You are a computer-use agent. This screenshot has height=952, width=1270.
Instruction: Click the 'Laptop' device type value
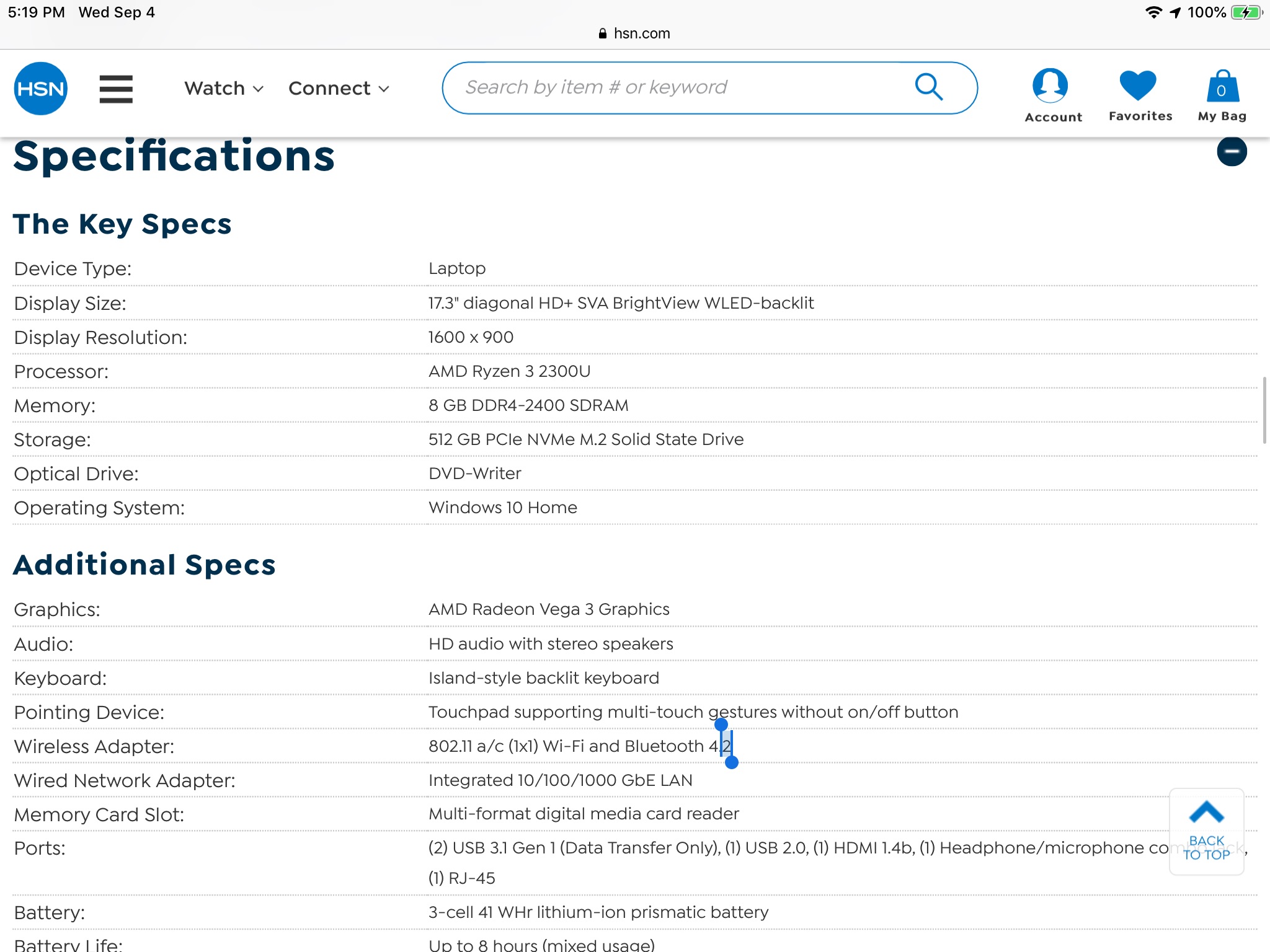pos(457,269)
